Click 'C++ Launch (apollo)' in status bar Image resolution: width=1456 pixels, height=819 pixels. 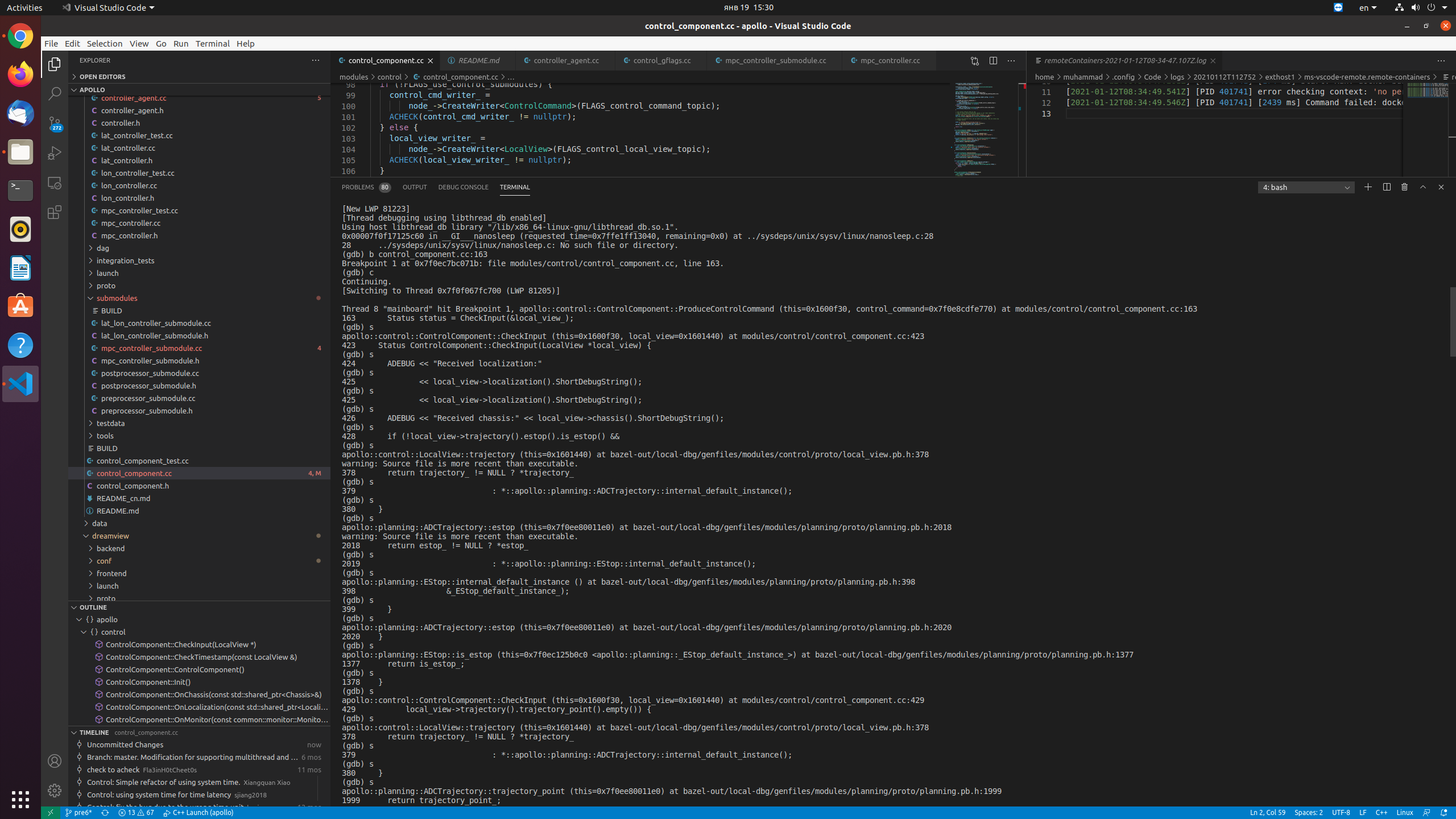198,813
